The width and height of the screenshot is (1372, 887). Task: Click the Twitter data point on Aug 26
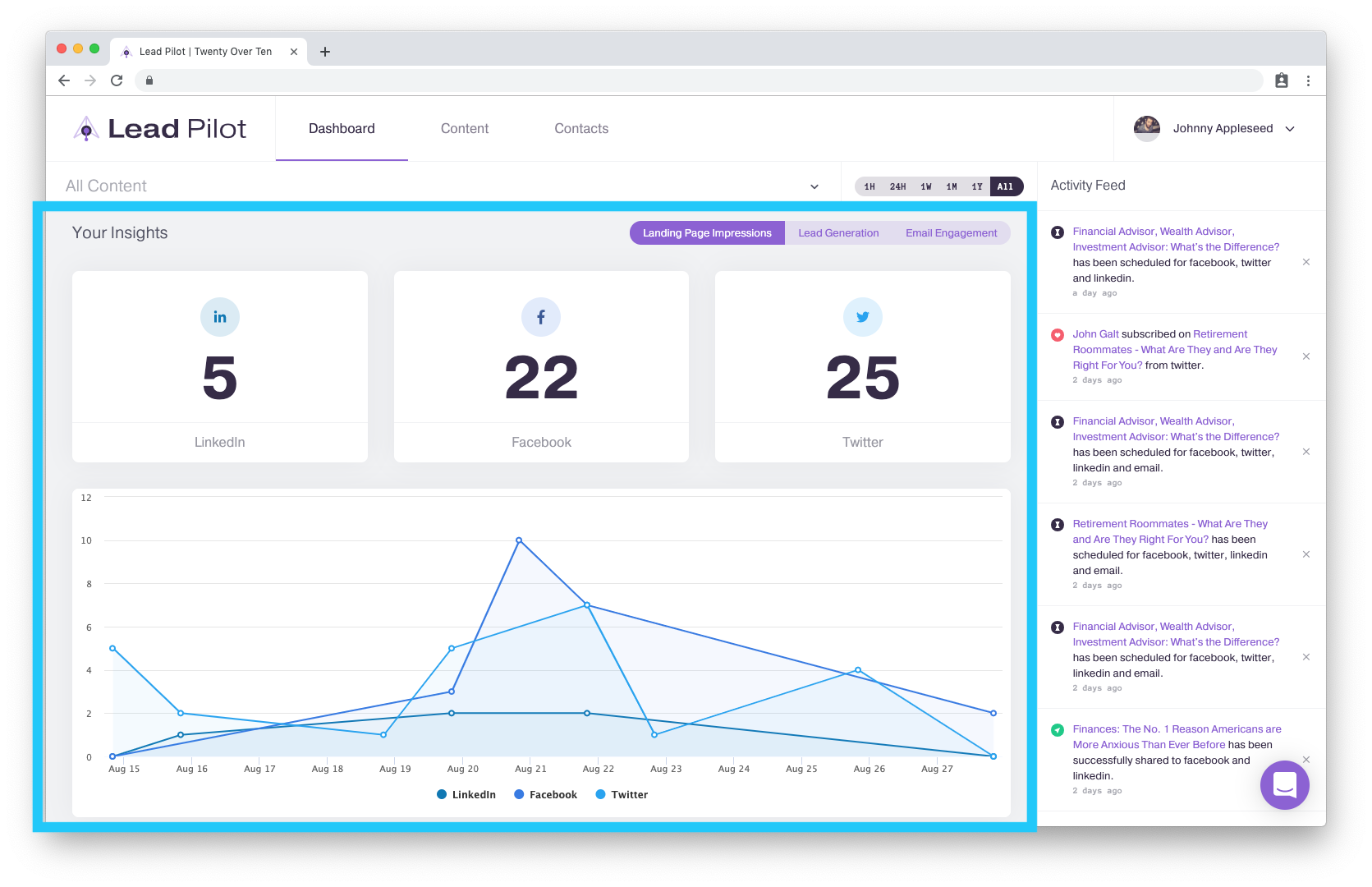[x=858, y=670]
